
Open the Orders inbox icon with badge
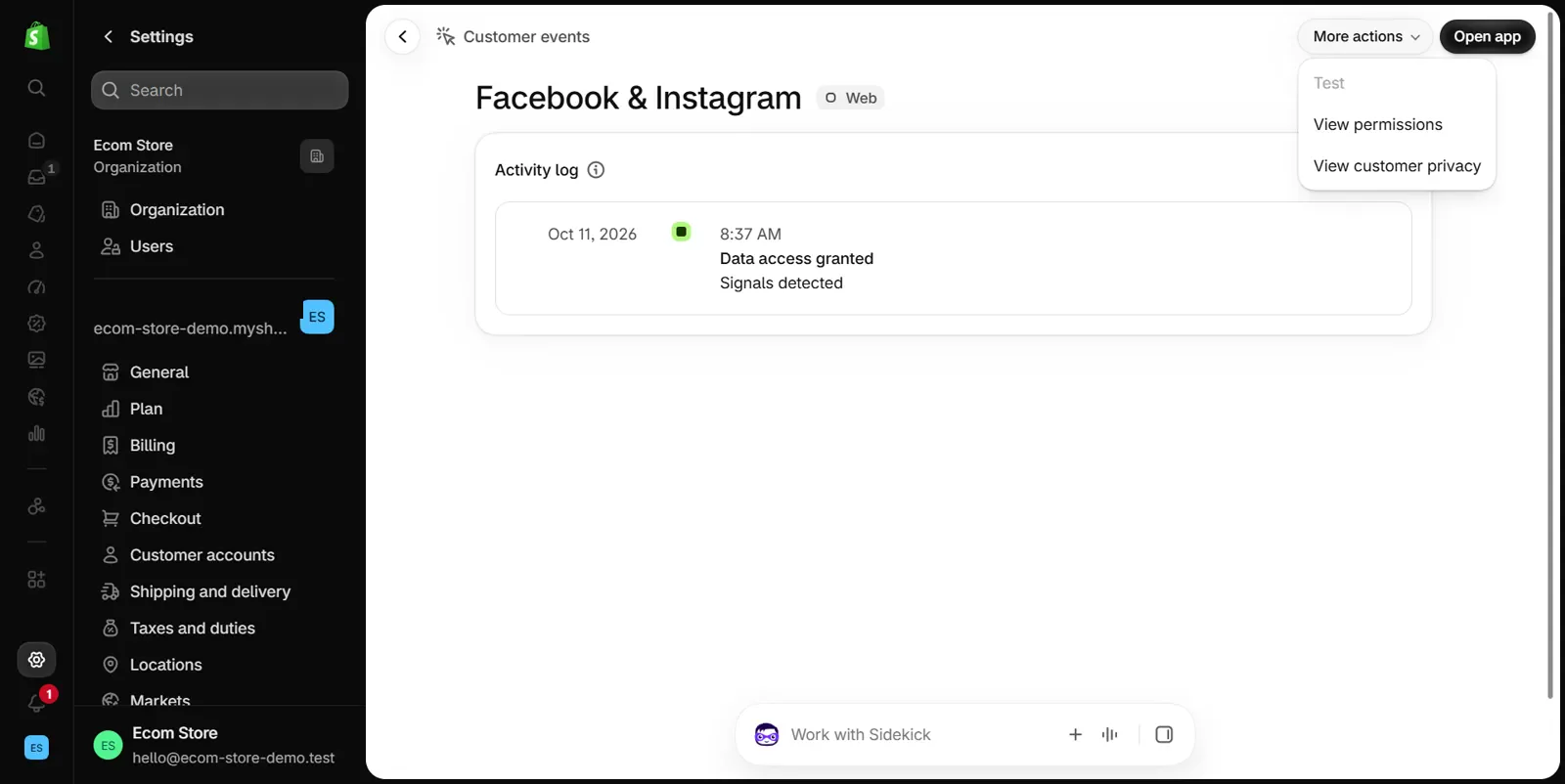pos(36,177)
